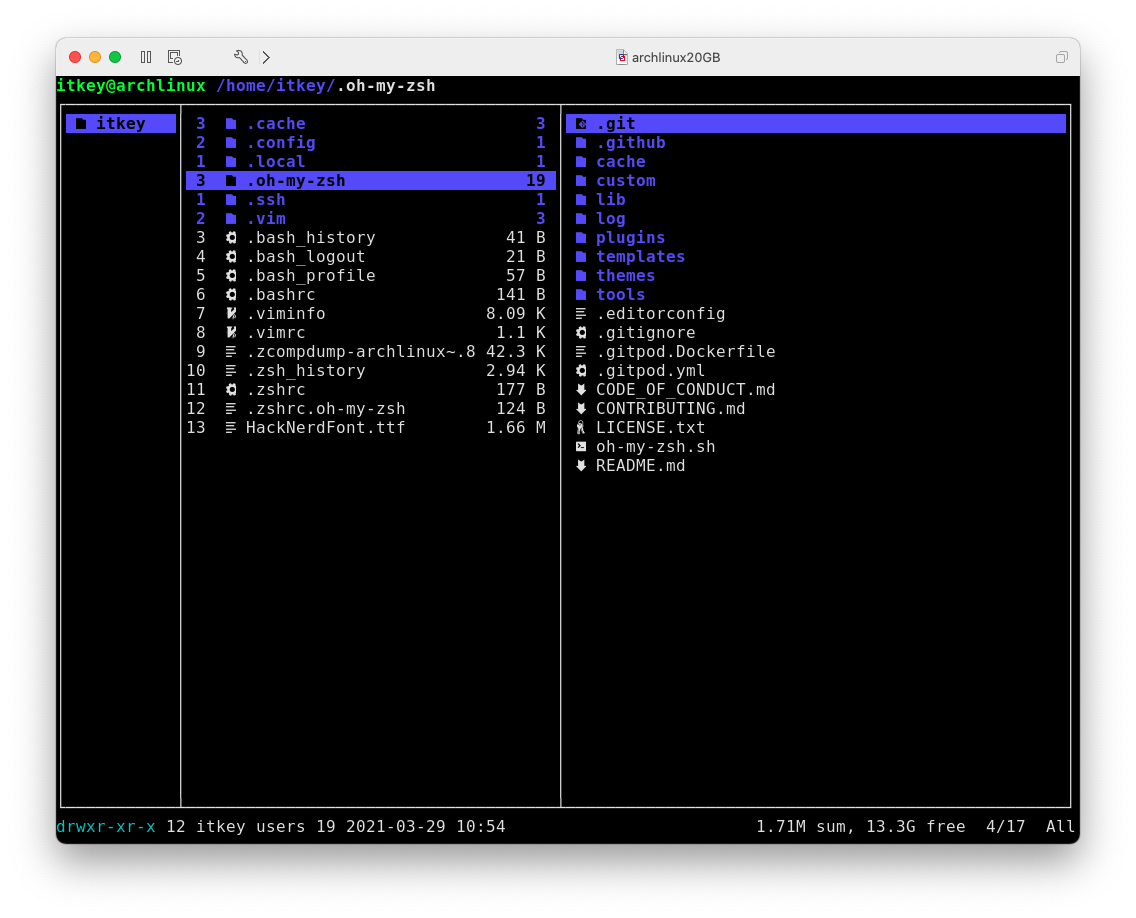Select the custom folder in preview pane
Screen dimensions: 1136x918
tap(626, 180)
